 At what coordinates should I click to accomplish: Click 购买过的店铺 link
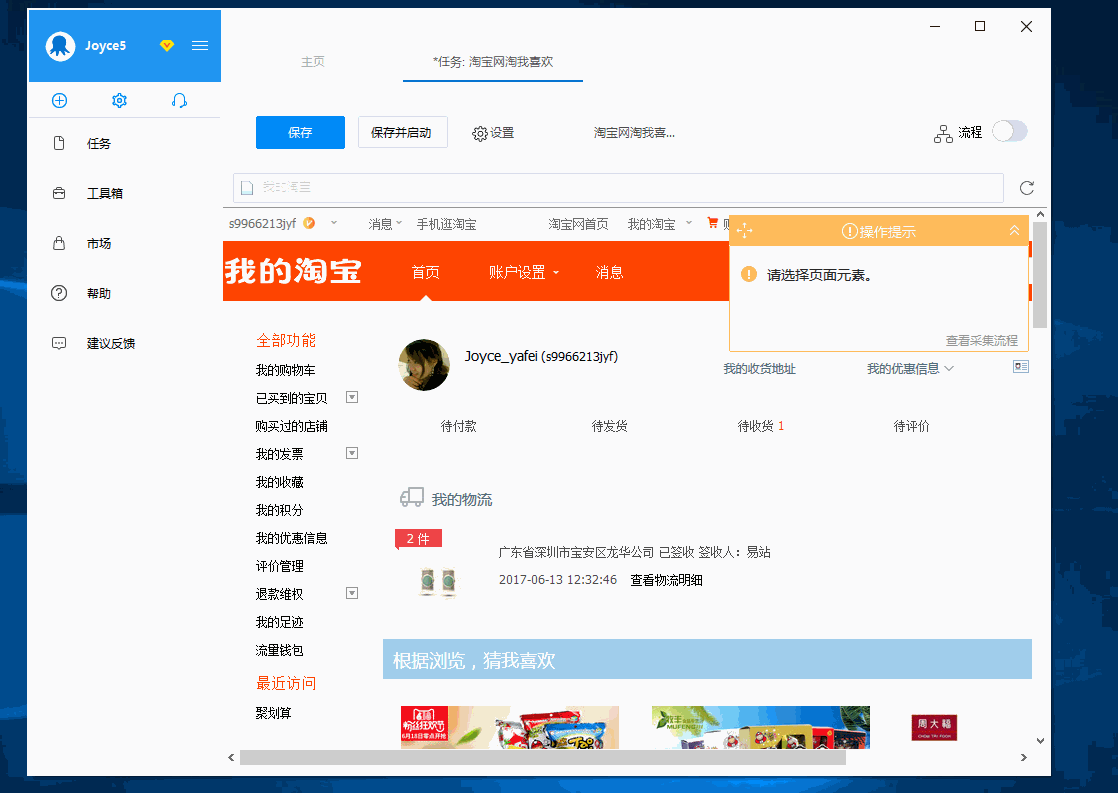[x=292, y=426]
